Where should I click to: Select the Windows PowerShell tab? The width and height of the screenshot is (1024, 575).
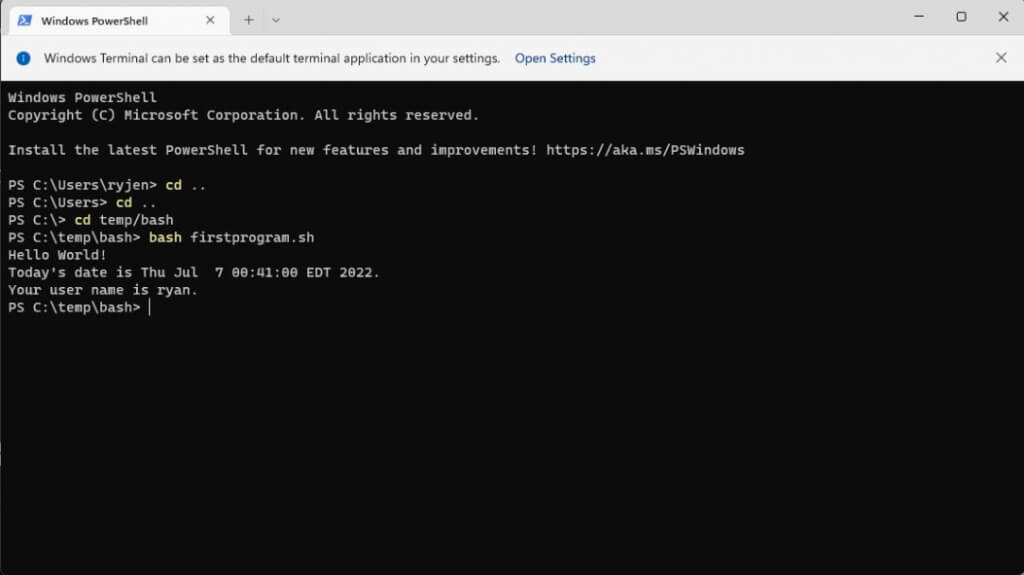point(119,20)
